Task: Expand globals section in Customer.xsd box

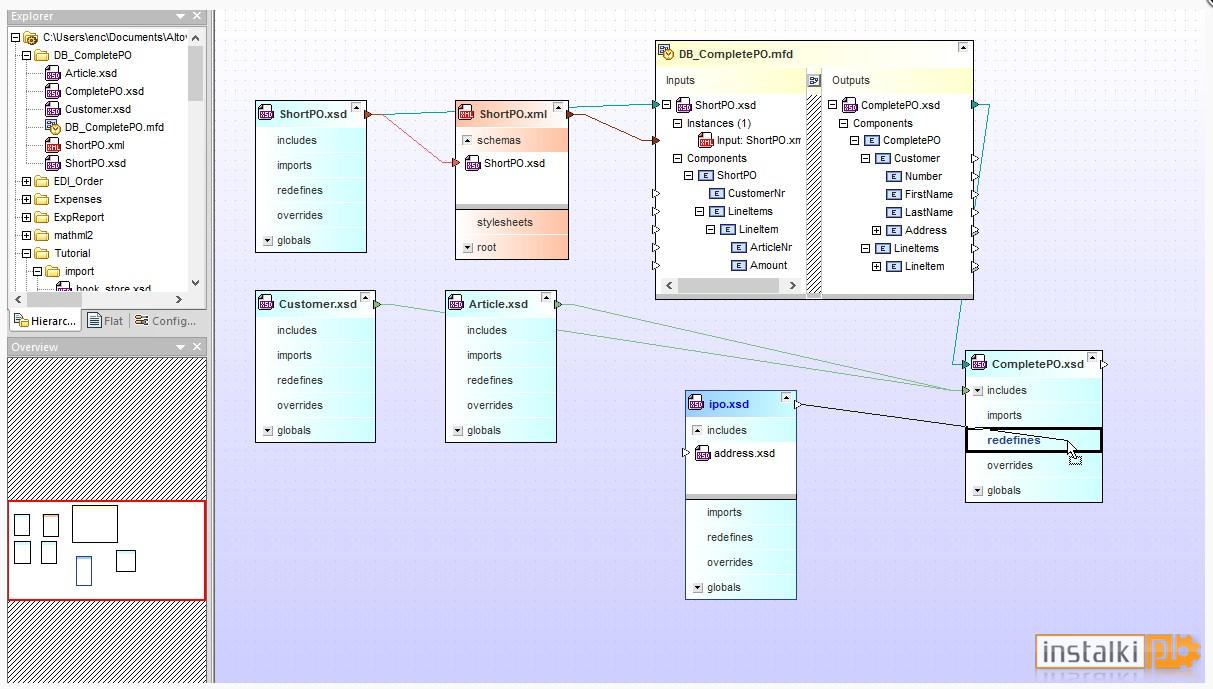Action: [268, 430]
